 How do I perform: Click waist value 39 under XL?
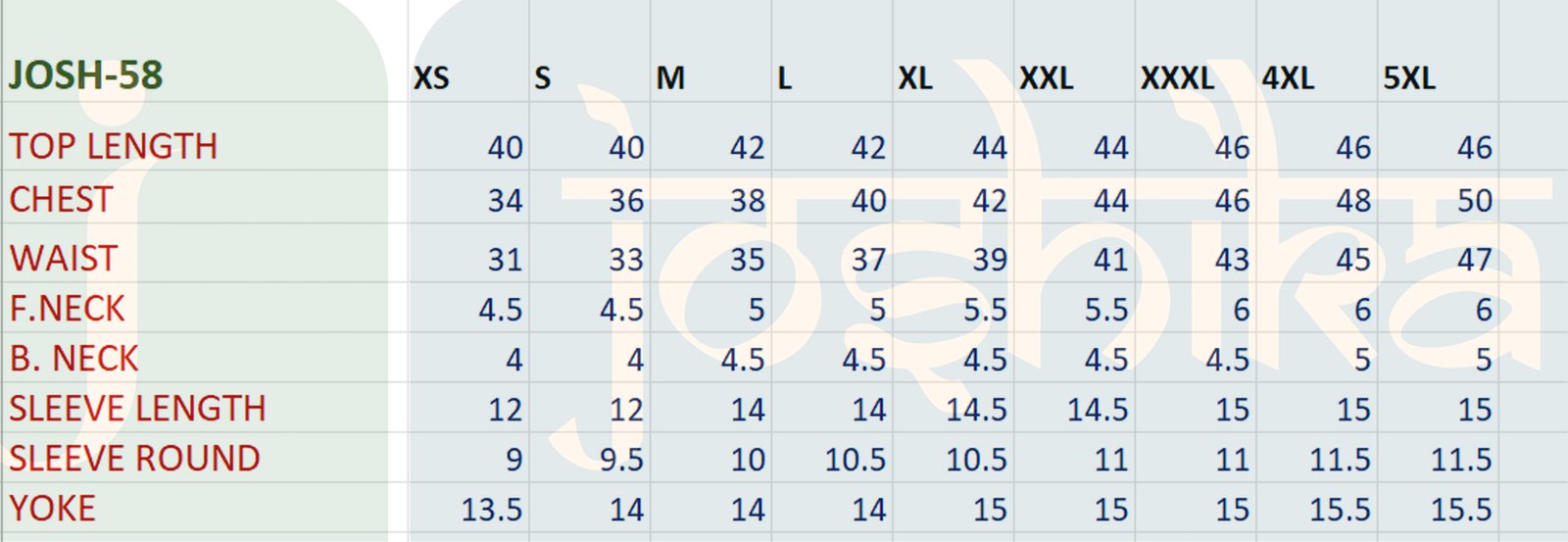990,260
